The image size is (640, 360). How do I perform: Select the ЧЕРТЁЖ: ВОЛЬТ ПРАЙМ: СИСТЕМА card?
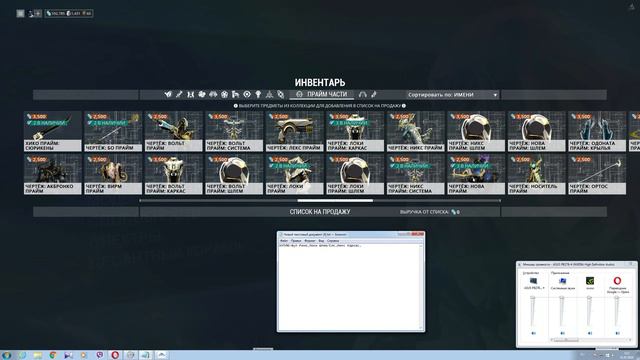click(234, 131)
